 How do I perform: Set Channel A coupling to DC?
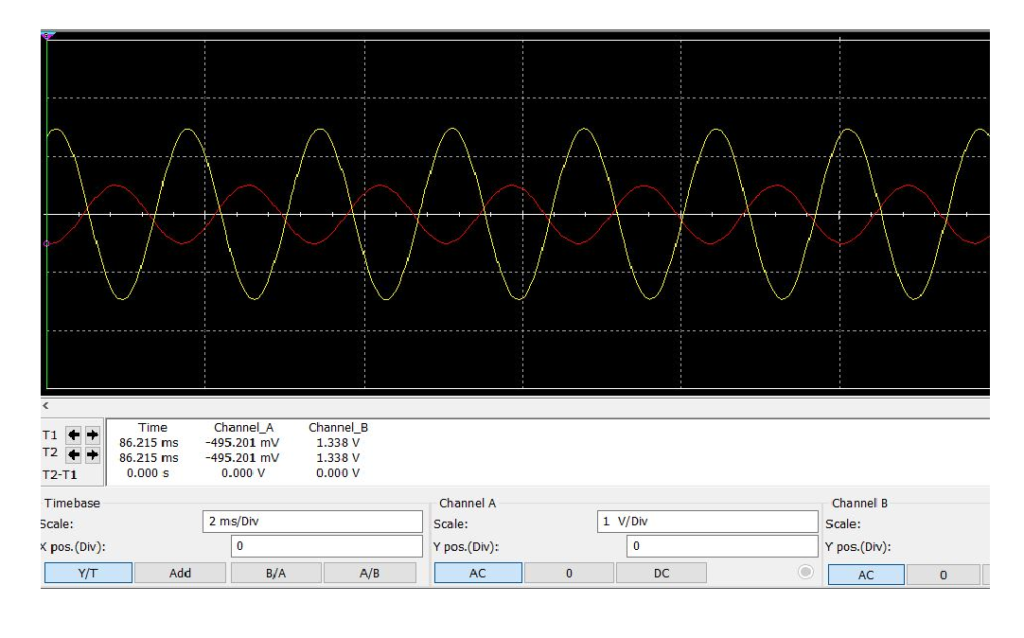tap(662, 573)
